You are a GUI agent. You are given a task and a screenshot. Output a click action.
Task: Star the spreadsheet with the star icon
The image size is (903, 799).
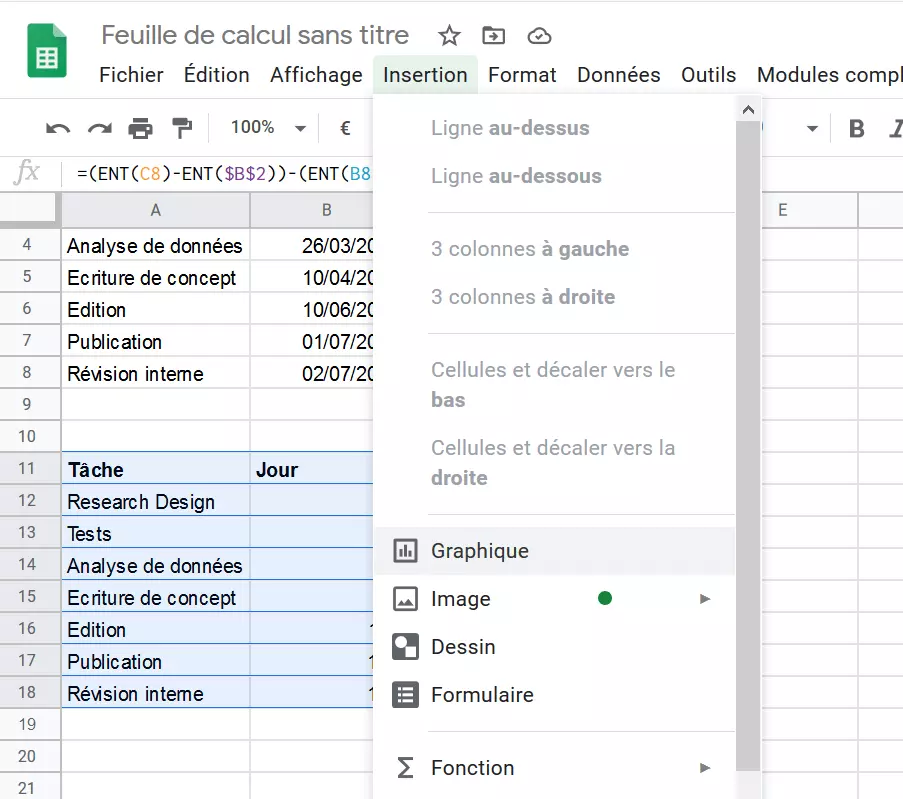tap(449, 36)
